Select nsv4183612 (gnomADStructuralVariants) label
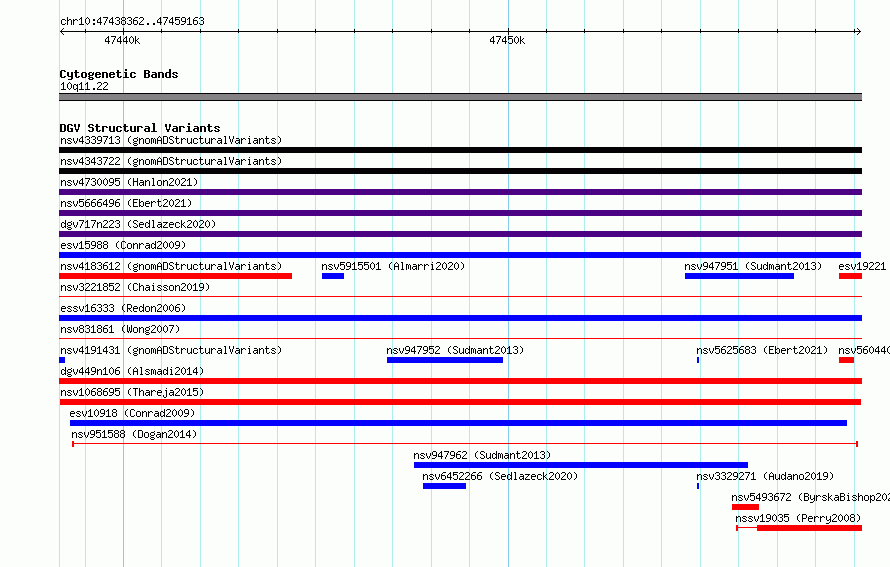This screenshot has width=890, height=567. (171, 266)
